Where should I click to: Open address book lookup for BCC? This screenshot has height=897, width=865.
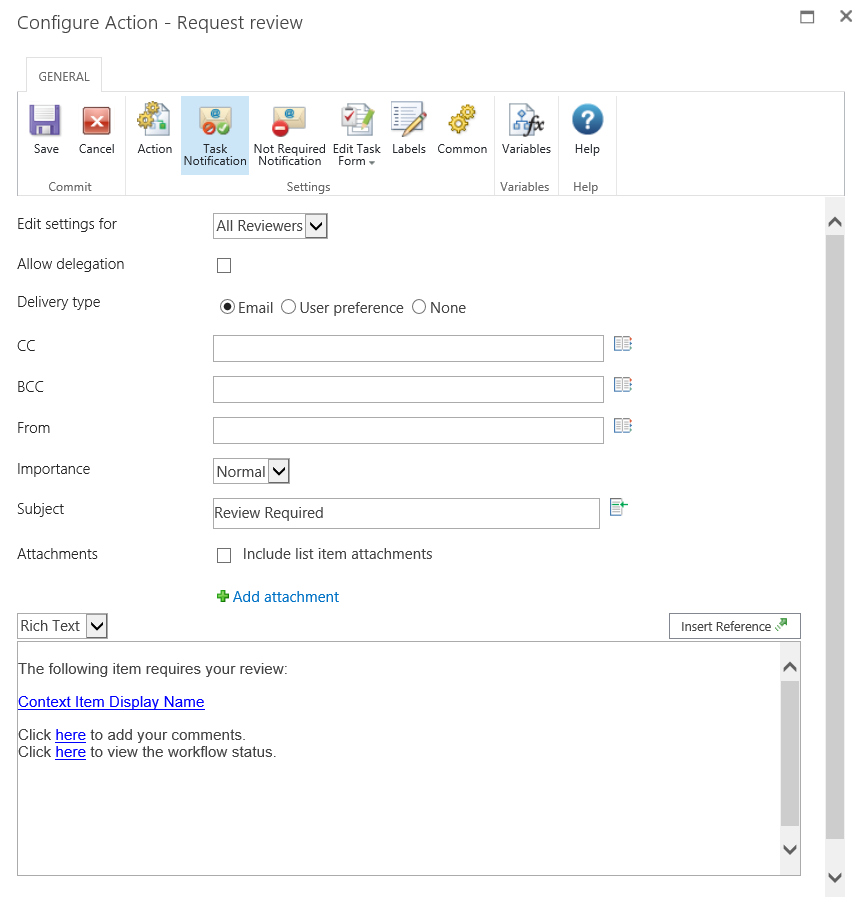pos(622,385)
